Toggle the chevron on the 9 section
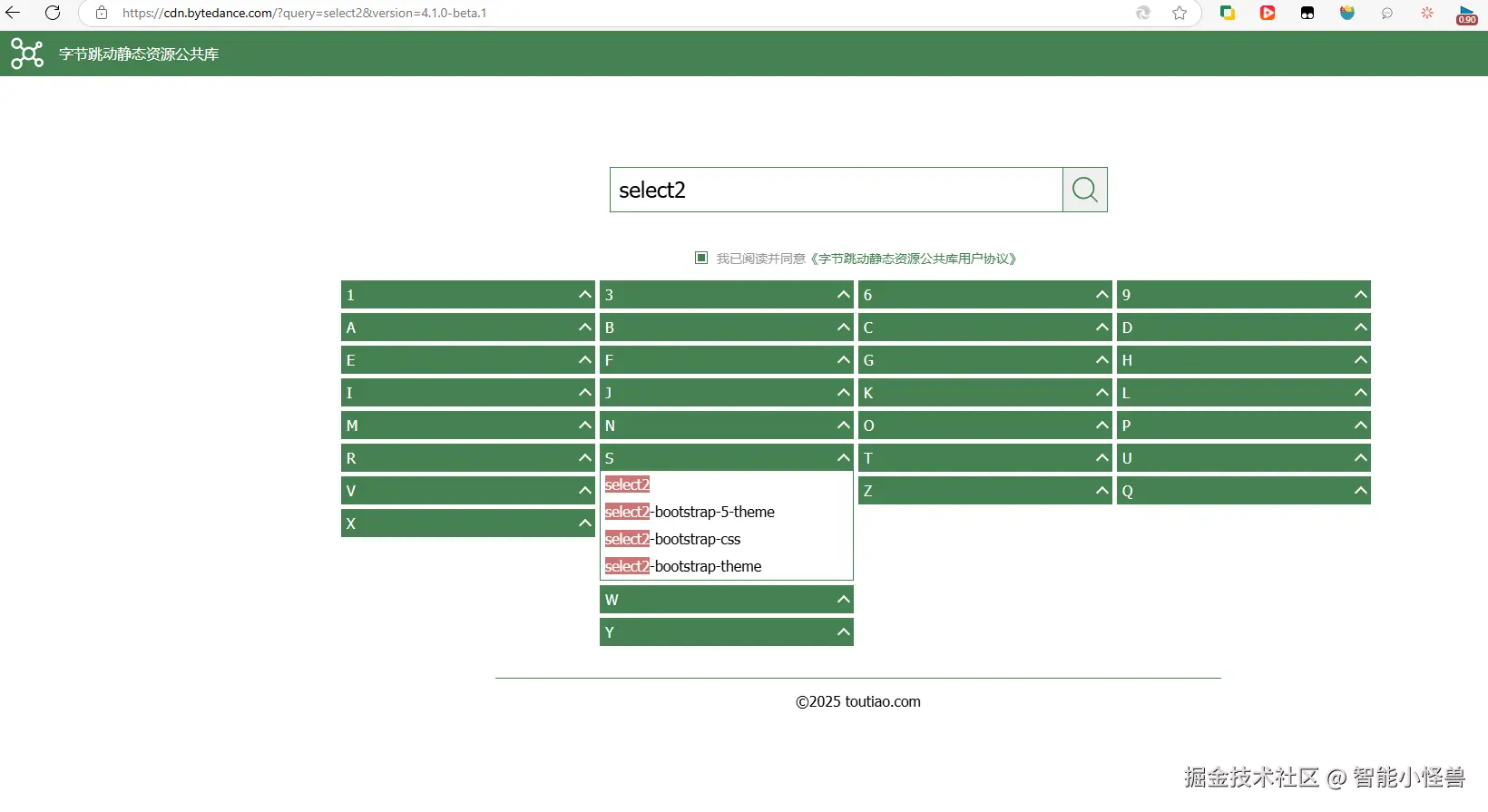This screenshot has height=812, width=1488. pos(1361,294)
